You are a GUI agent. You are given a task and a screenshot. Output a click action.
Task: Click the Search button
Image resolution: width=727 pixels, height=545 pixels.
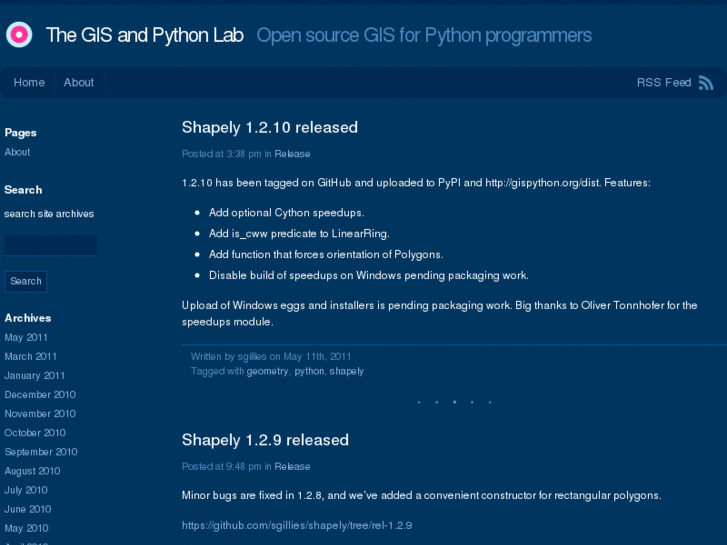[x=26, y=281]
